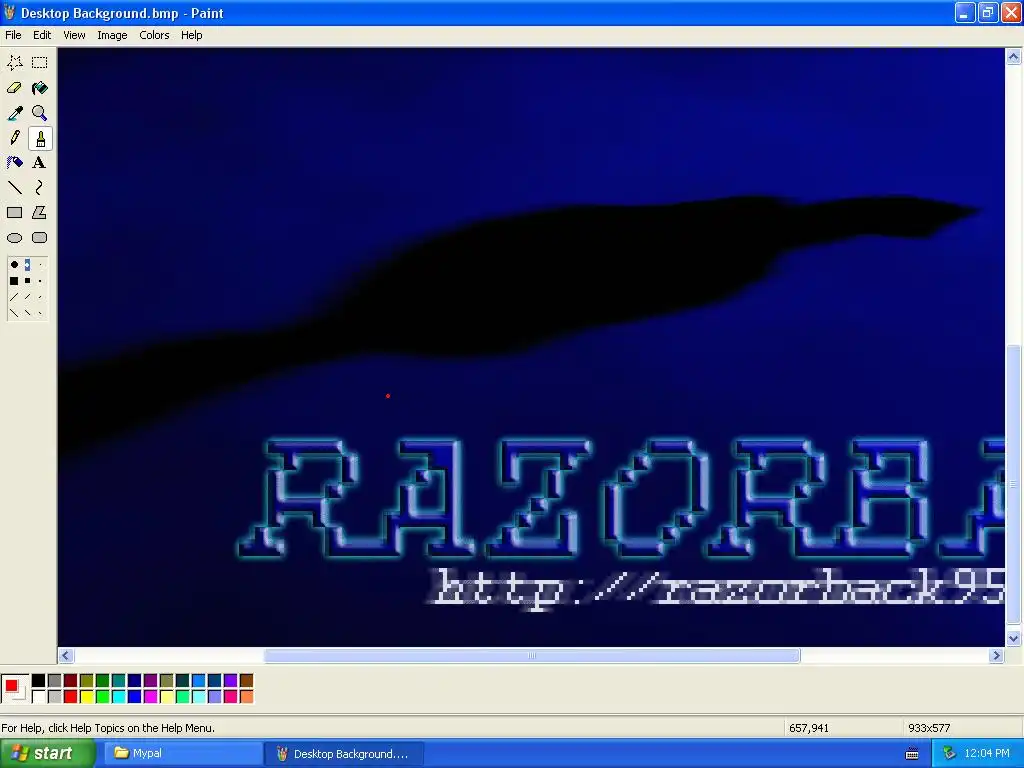Open the Windows start menu
1024x768 pixels.
(x=46, y=754)
